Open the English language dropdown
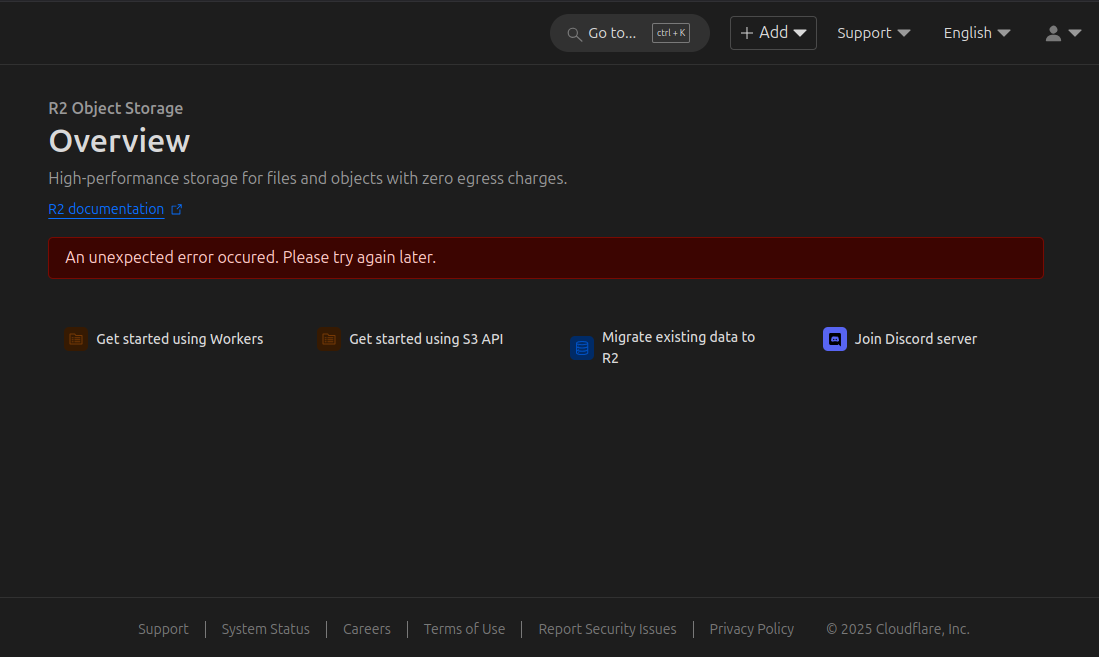 pyautogui.click(x=976, y=33)
